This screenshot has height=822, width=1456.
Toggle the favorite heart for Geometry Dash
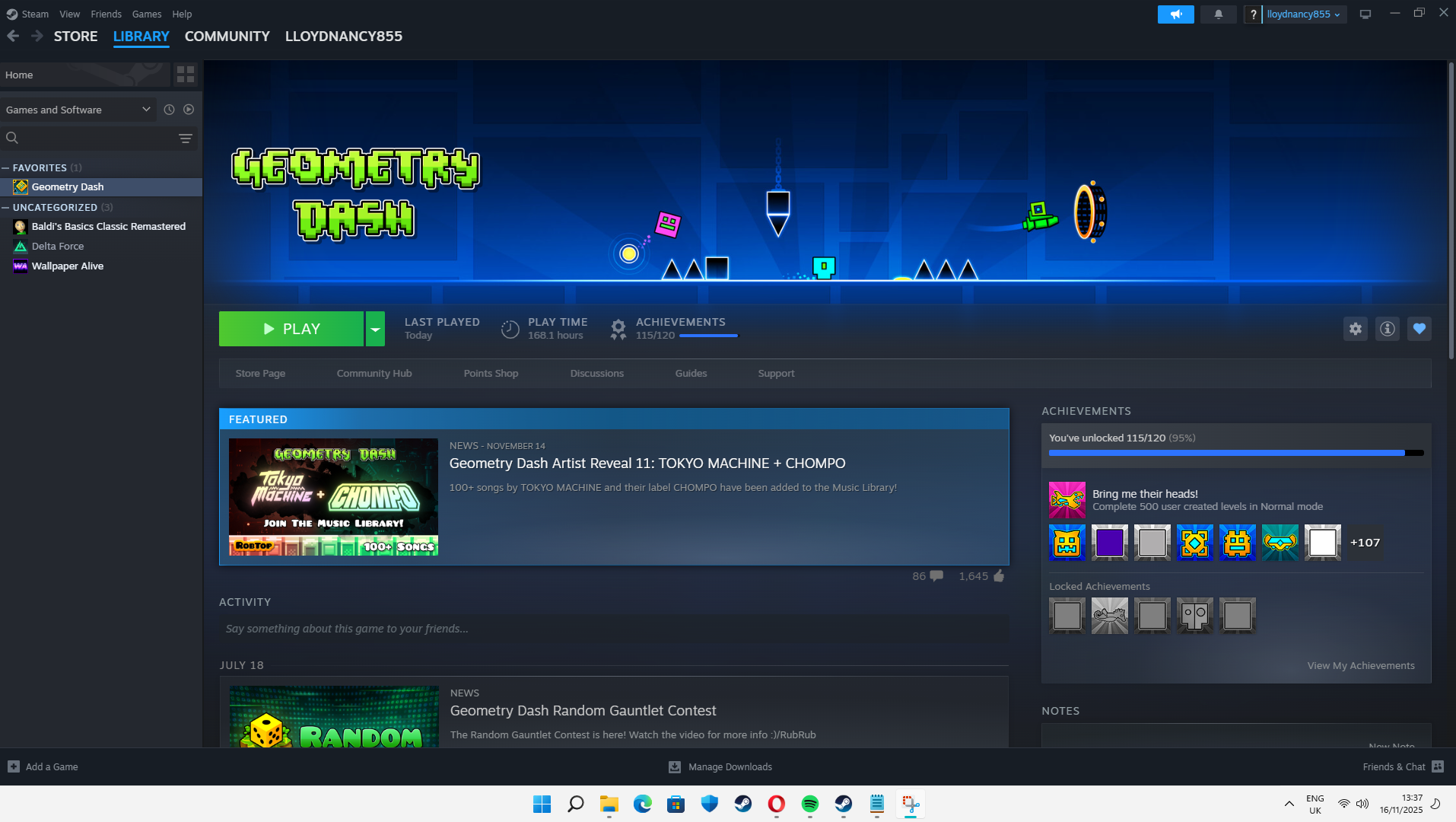click(1419, 328)
